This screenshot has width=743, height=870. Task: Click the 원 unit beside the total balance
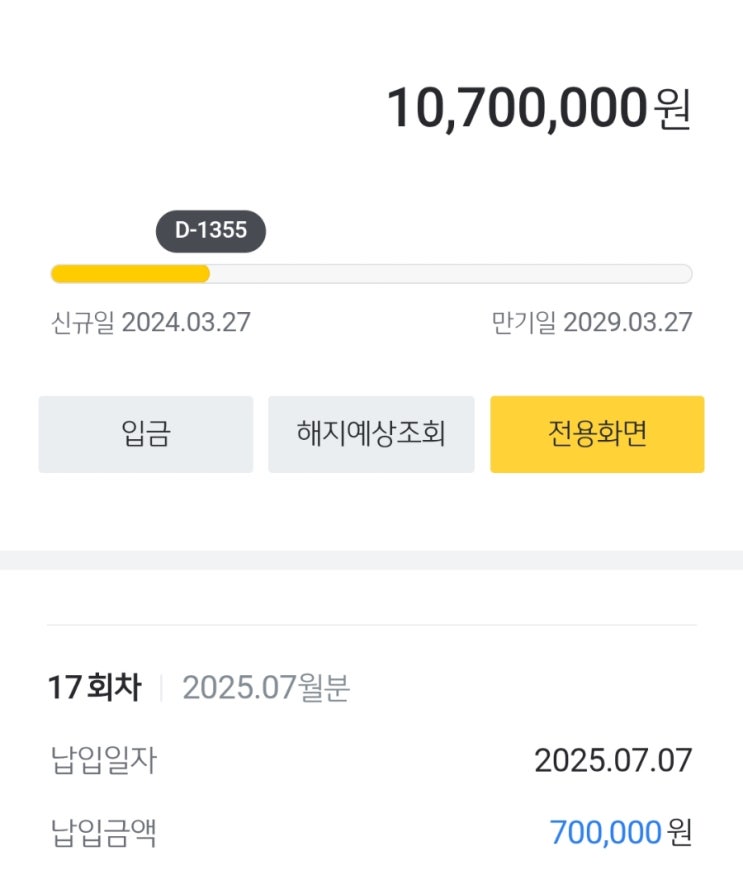(x=673, y=110)
